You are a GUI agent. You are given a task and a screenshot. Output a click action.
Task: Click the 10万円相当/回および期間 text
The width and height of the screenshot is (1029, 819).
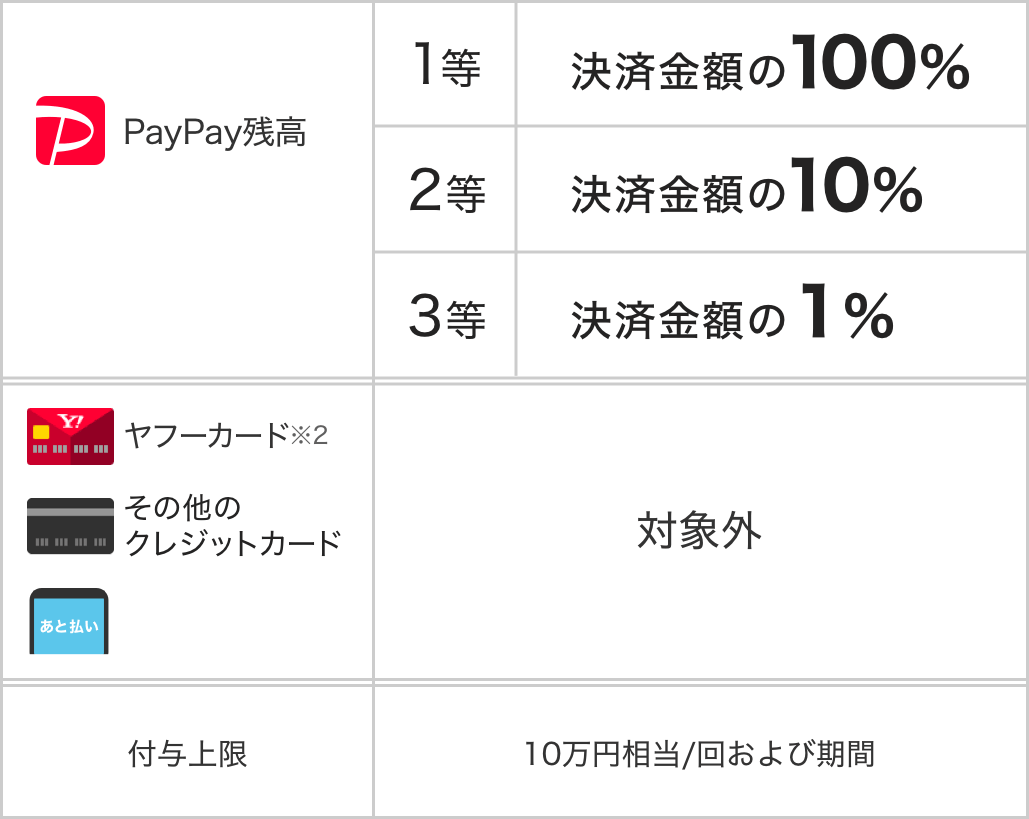coord(699,754)
